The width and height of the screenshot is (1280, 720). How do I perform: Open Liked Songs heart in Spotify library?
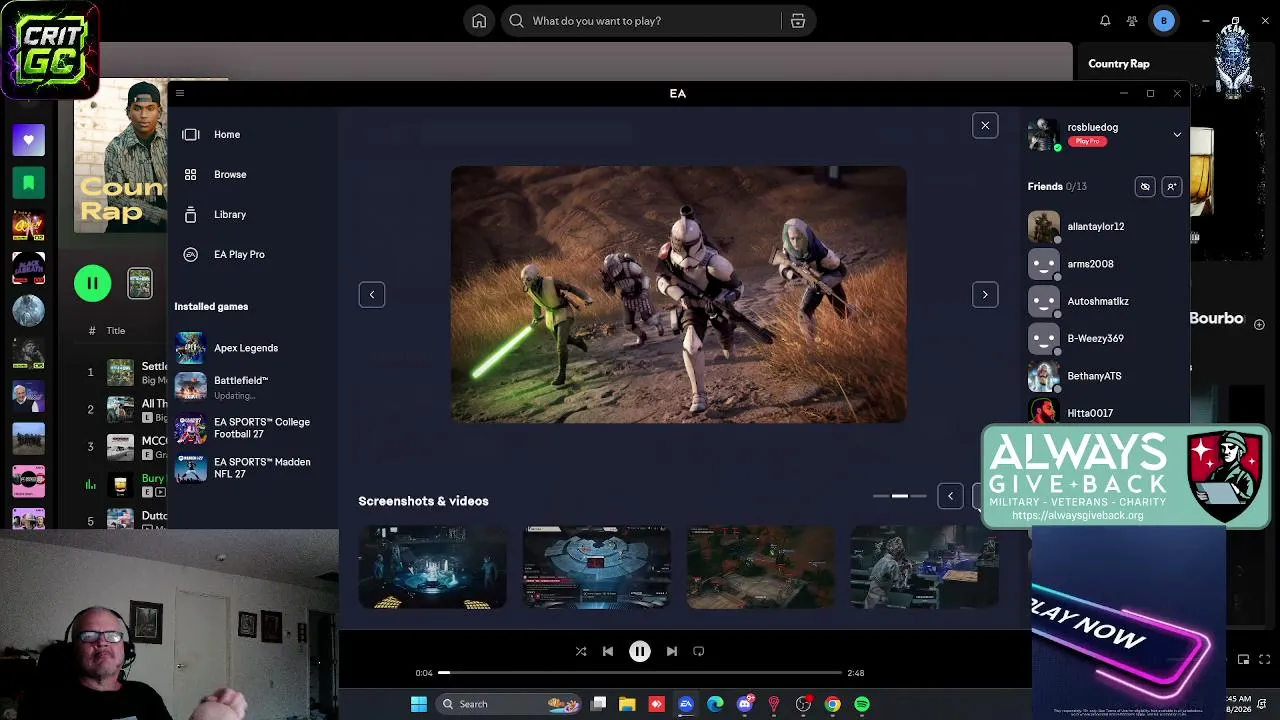tap(28, 140)
